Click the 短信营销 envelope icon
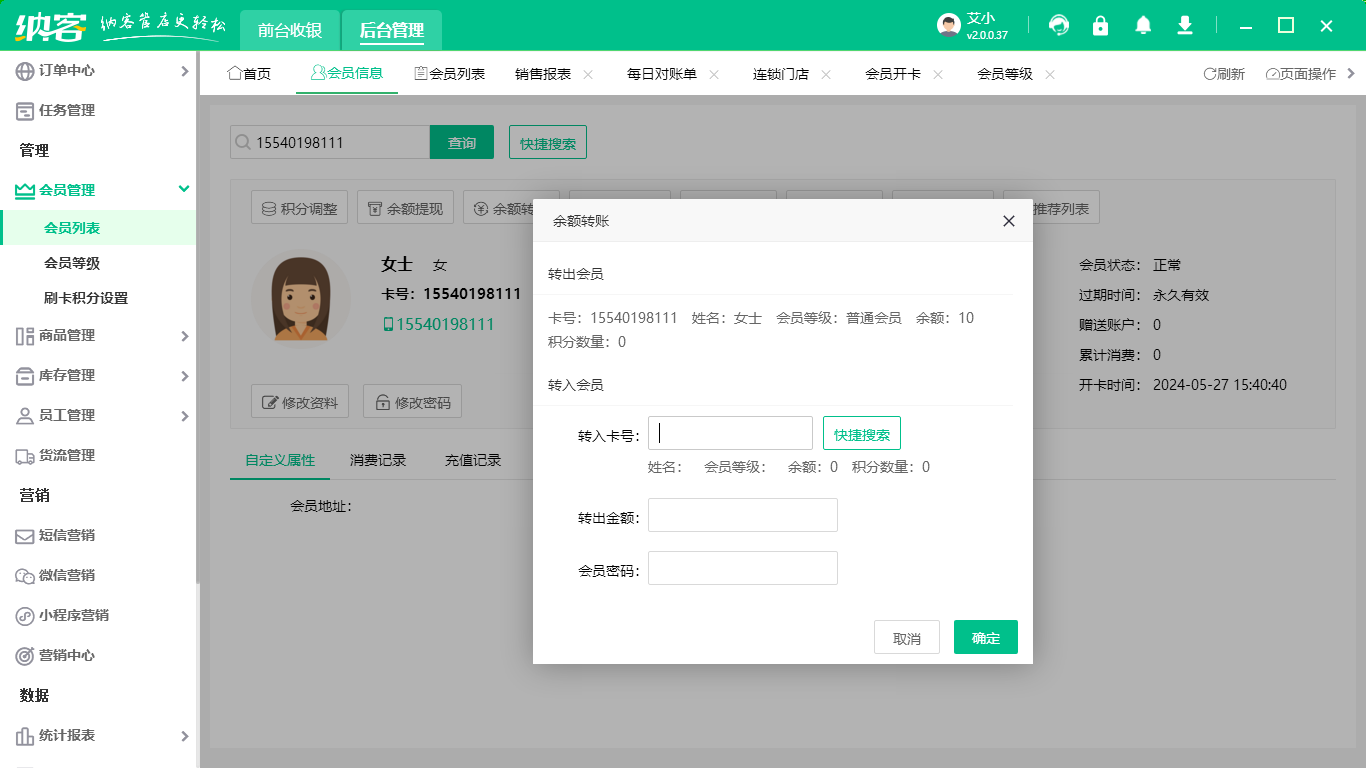1366x768 pixels. [22, 536]
